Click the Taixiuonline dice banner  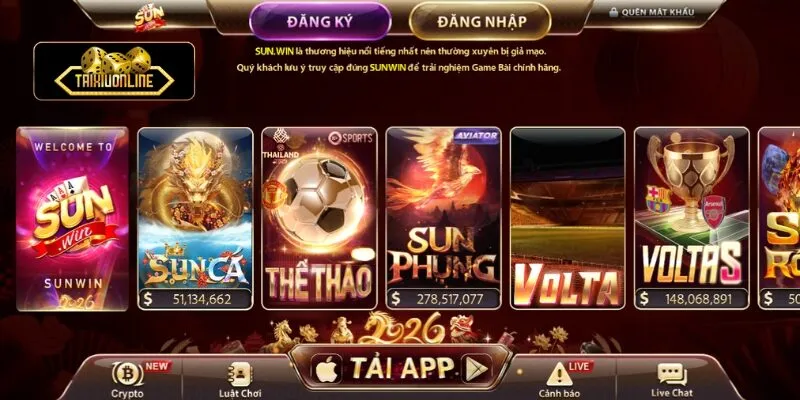point(114,71)
